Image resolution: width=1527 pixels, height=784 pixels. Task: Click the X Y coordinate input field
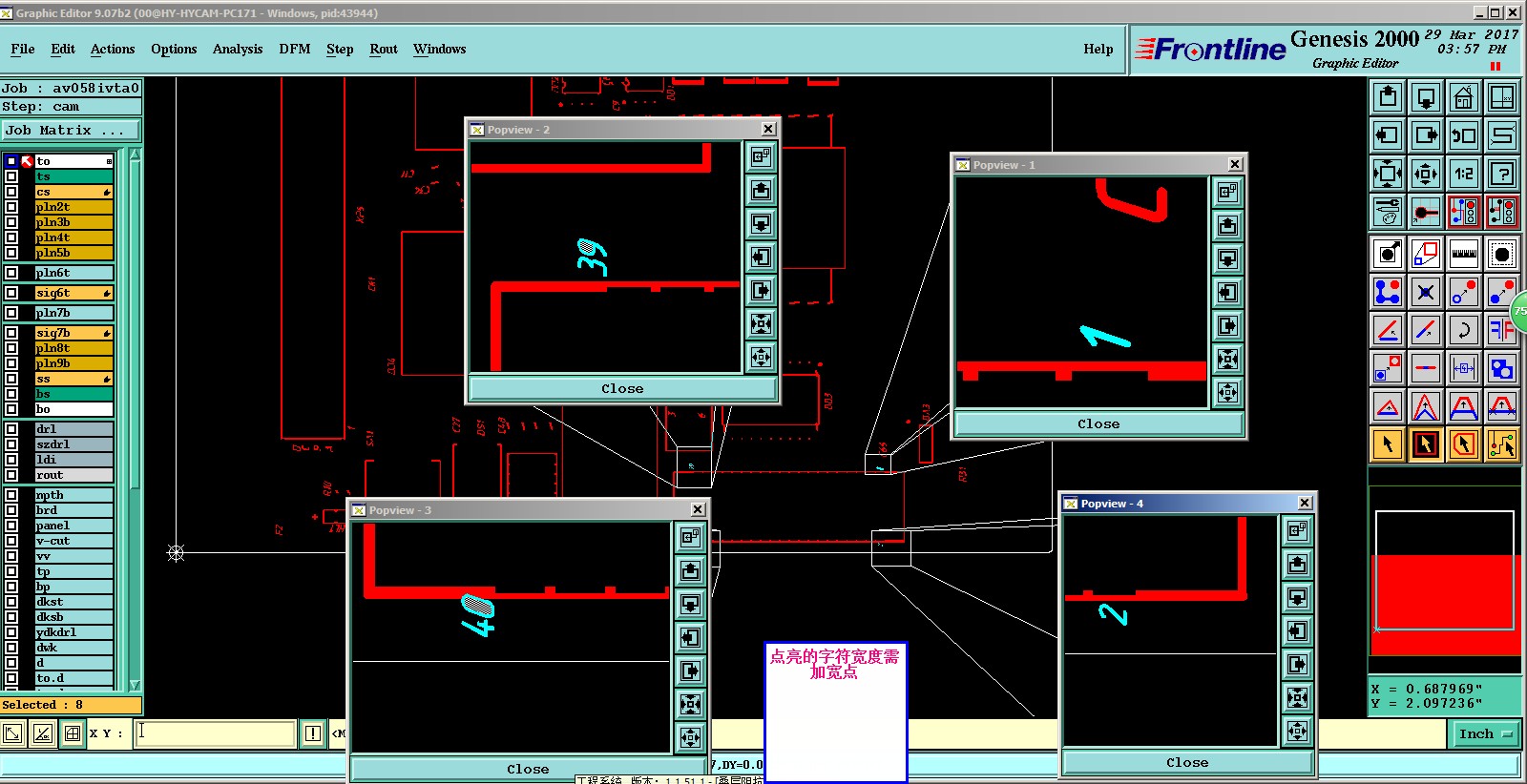point(214,733)
